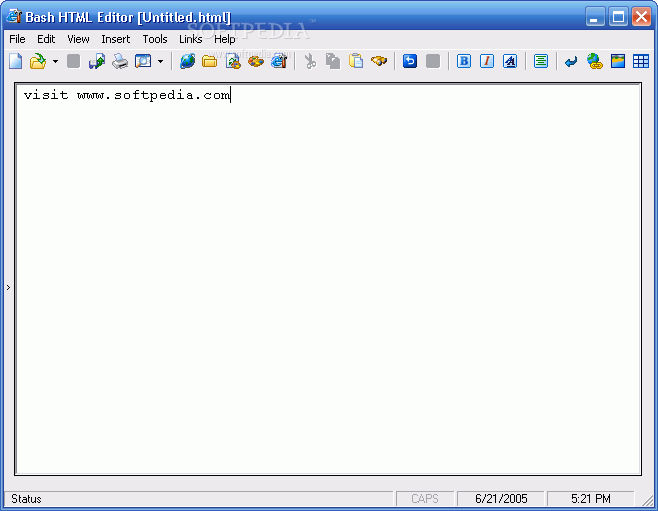Click the date 6/21/2005 in status bar

tap(501, 499)
